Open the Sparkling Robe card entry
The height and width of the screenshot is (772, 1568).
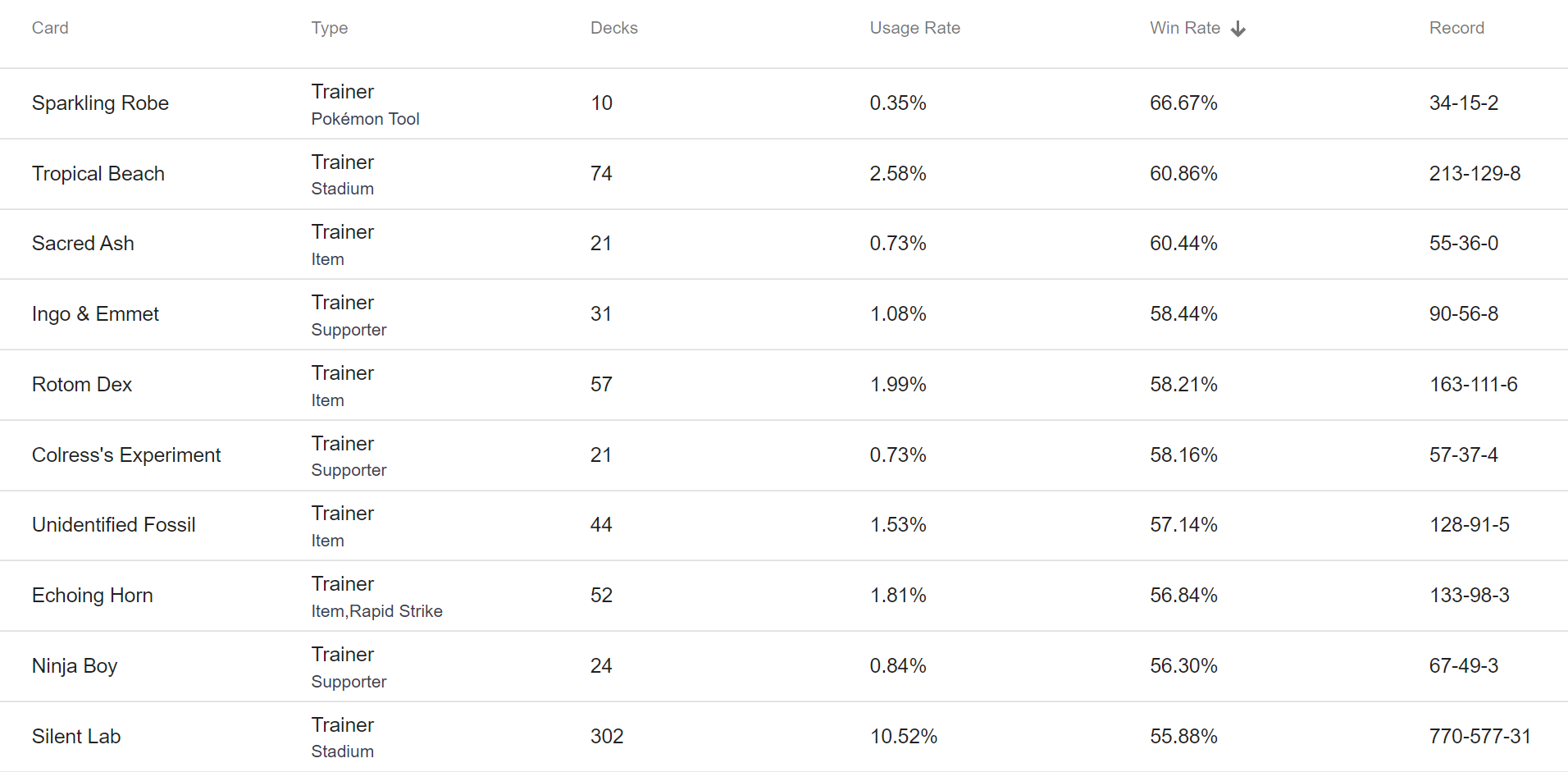(x=100, y=103)
